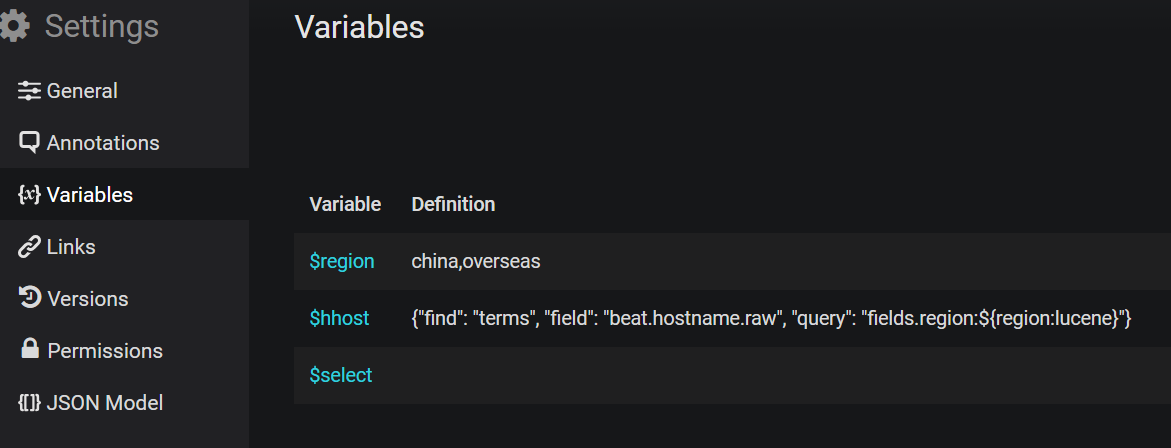Click the Permissions padlock icon
This screenshot has width=1171, height=448.
(x=30, y=349)
